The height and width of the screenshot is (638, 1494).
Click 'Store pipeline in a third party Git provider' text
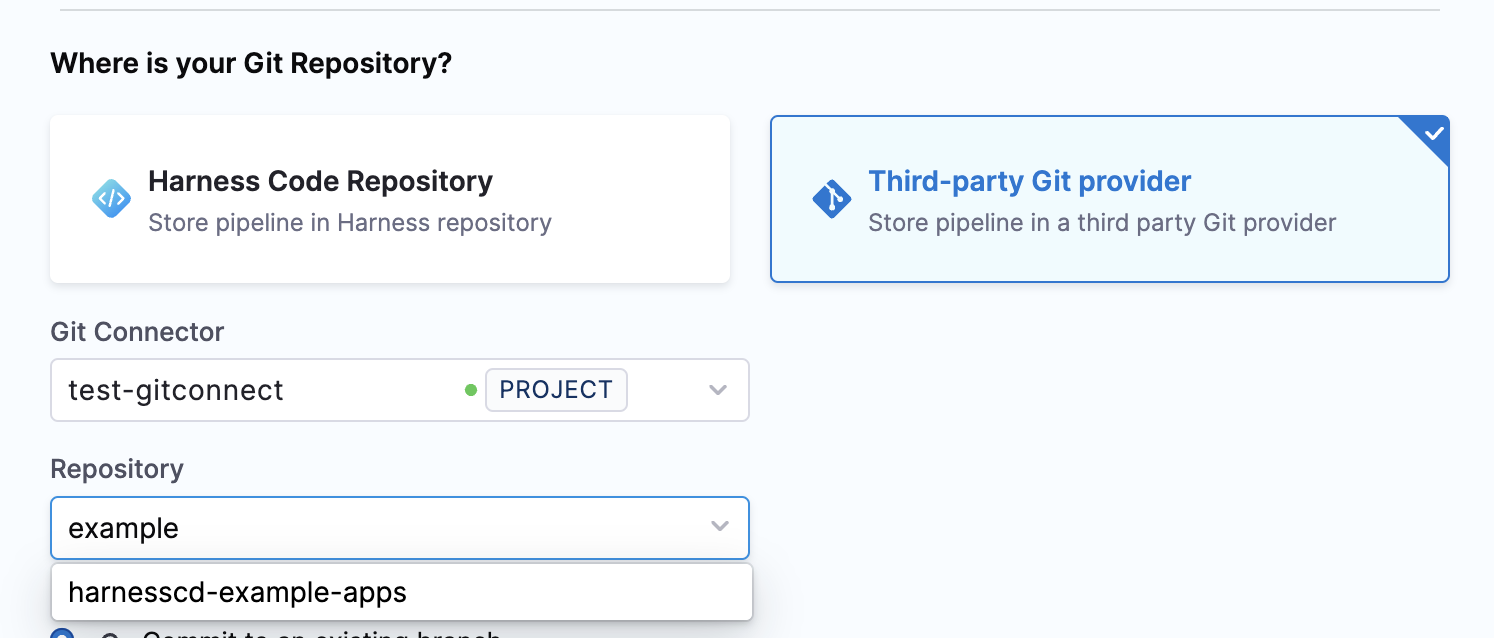1101,222
